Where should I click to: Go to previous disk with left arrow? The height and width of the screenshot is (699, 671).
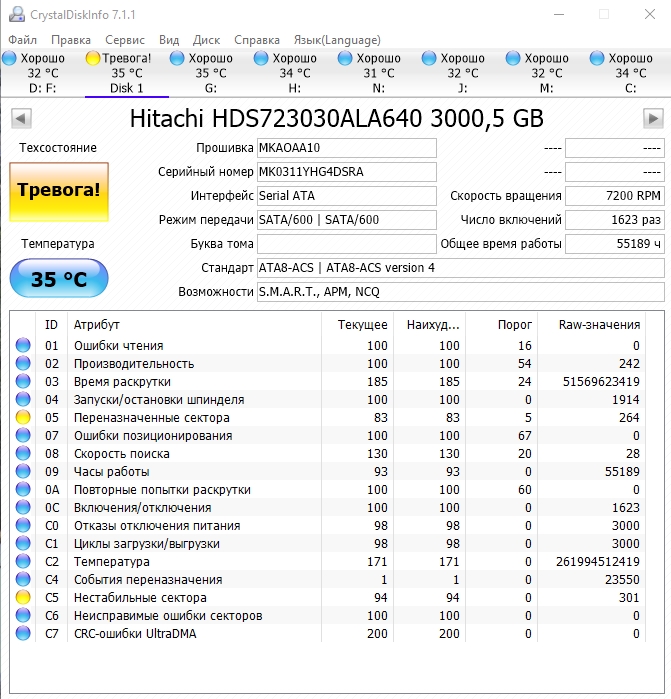21,119
